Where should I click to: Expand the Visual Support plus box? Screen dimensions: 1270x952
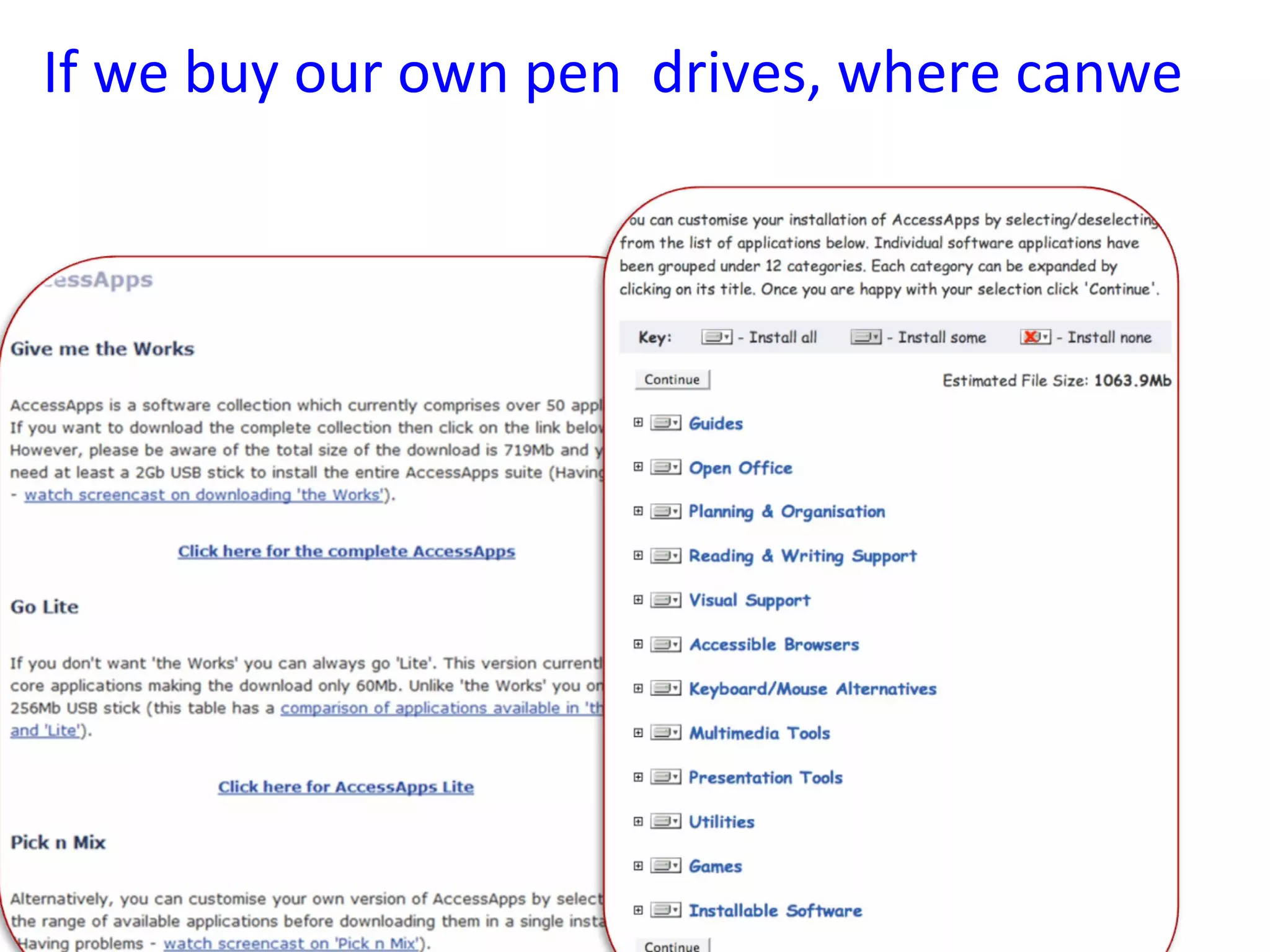638,600
